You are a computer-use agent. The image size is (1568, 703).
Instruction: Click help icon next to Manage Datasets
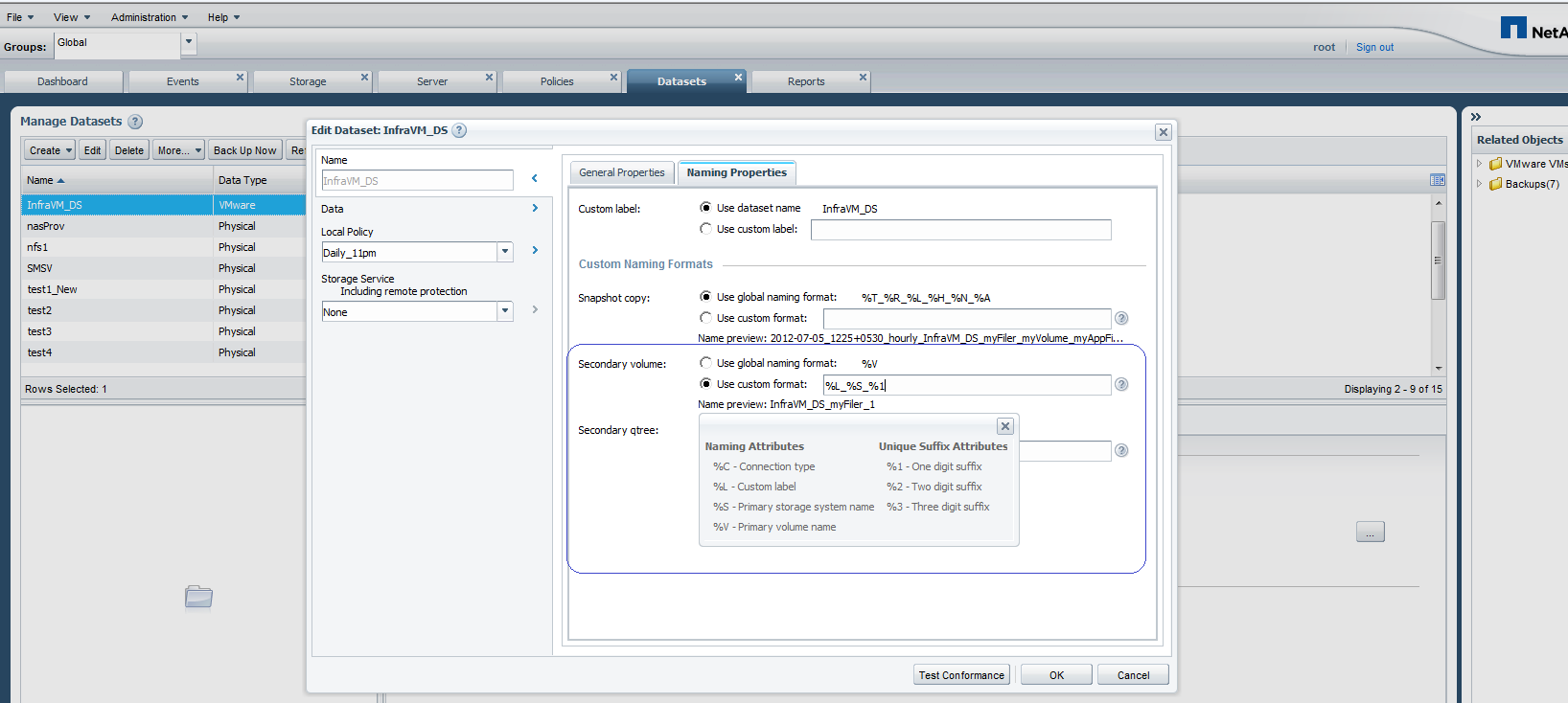(x=135, y=122)
